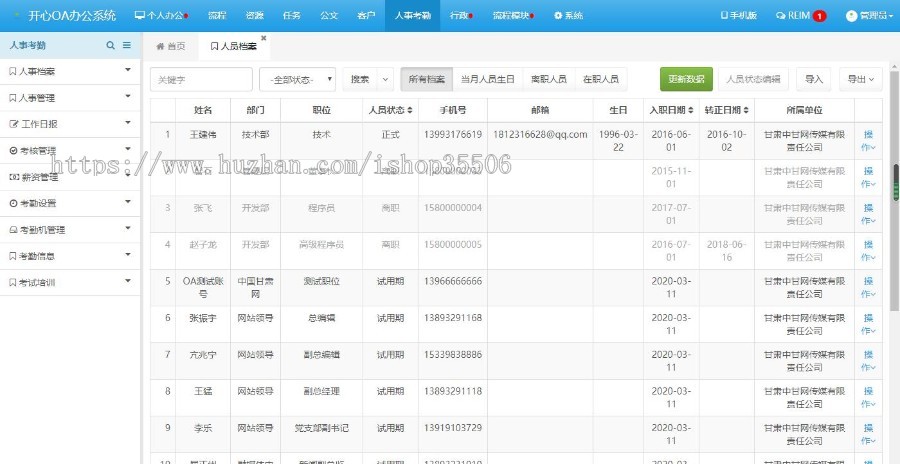Click email cell 1812316628@qq.com

click(x=540, y=134)
